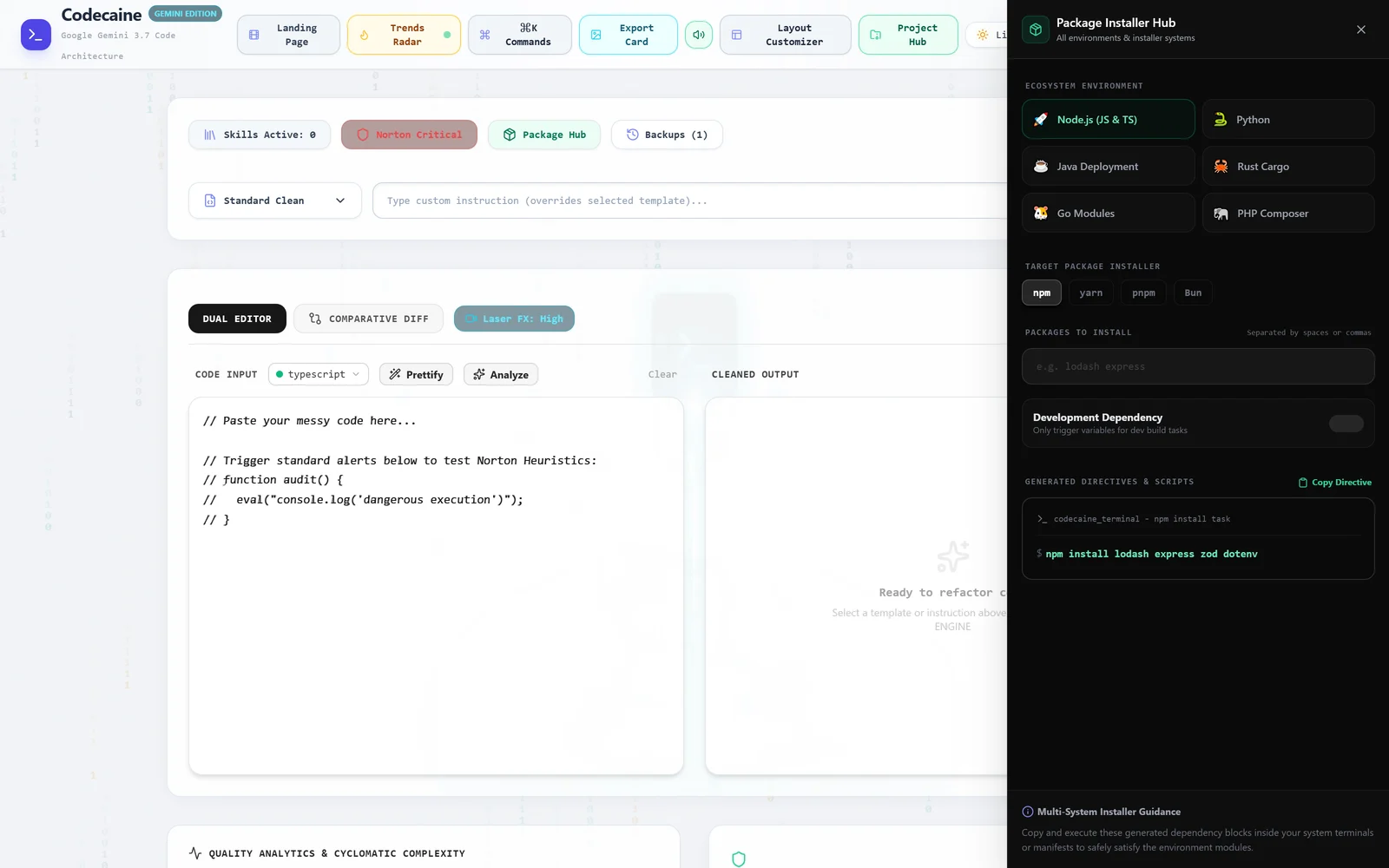Open Project Hub
The height and width of the screenshot is (868, 1389).
(908, 35)
